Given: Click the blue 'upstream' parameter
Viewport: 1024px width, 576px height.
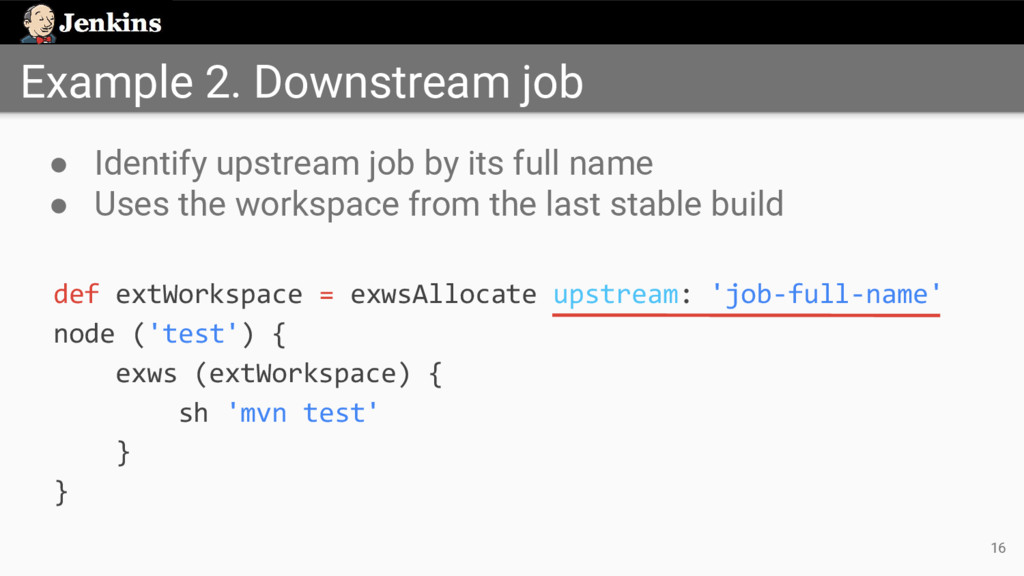Looking at the screenshot, I should point(616,294).
